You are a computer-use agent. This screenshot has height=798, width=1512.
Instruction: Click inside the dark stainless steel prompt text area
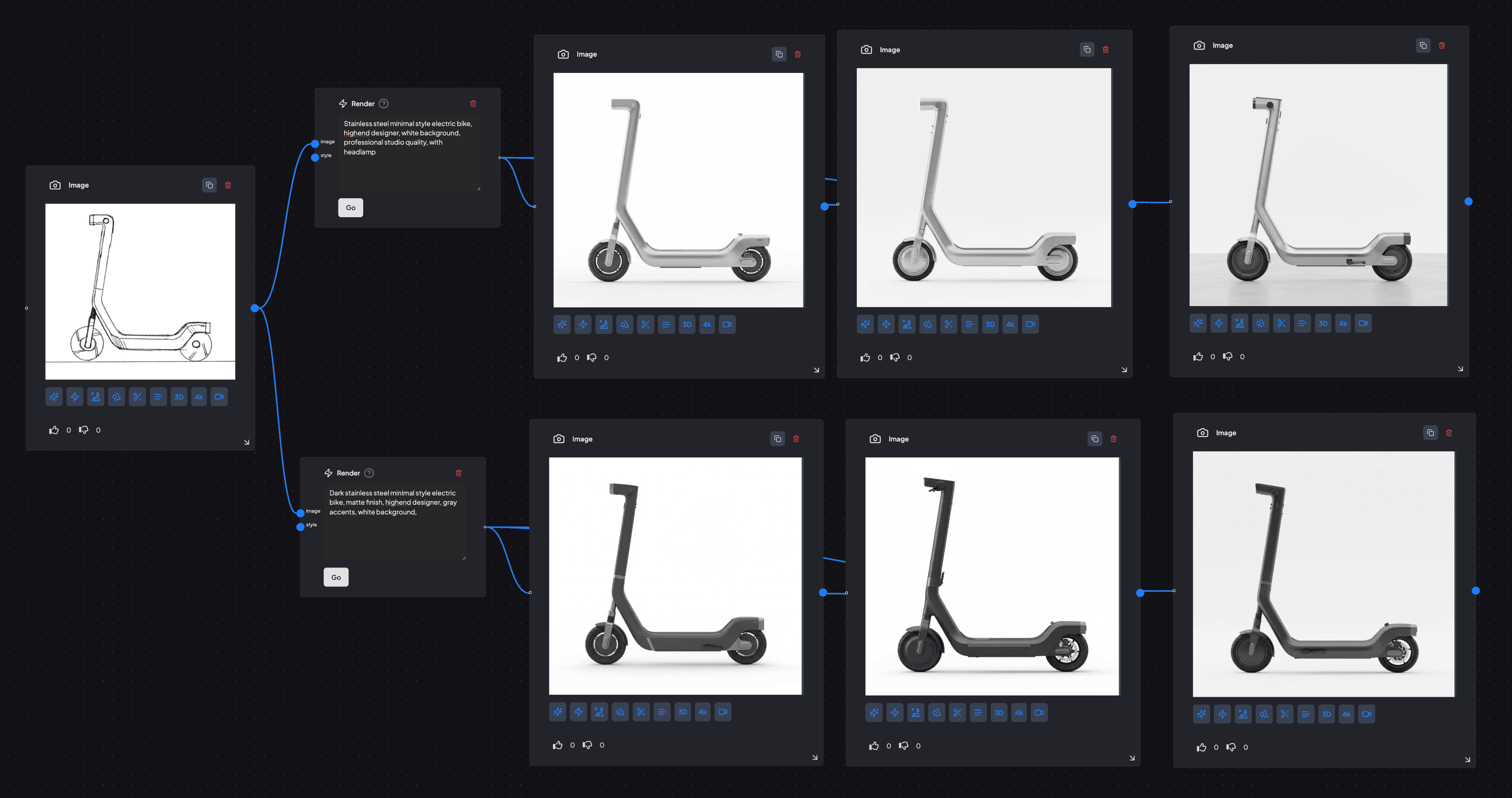click(395, 522)
